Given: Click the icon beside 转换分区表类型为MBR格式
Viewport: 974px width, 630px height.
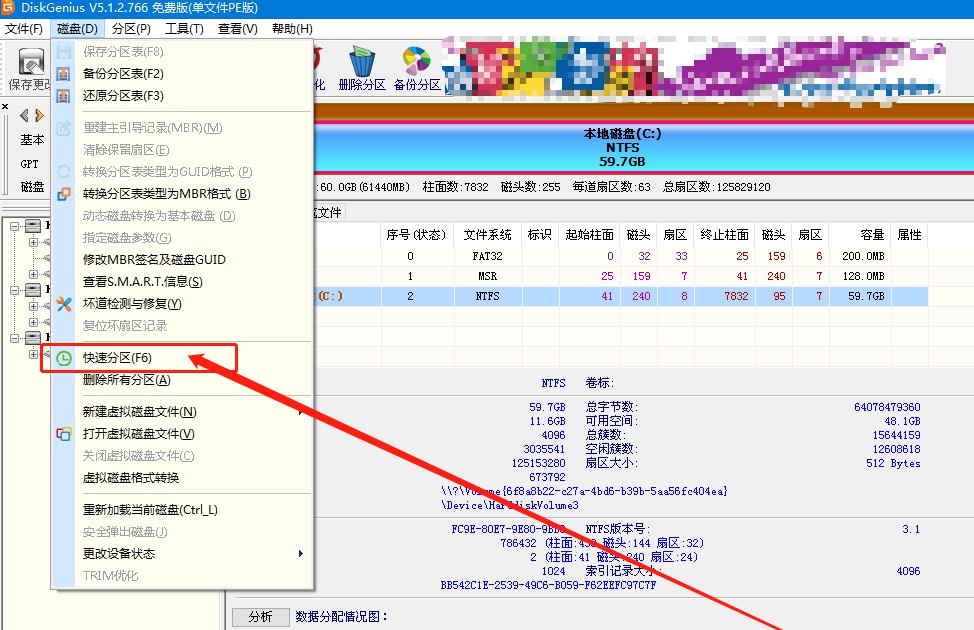Looking at the screenshot, I should (64, 194).
